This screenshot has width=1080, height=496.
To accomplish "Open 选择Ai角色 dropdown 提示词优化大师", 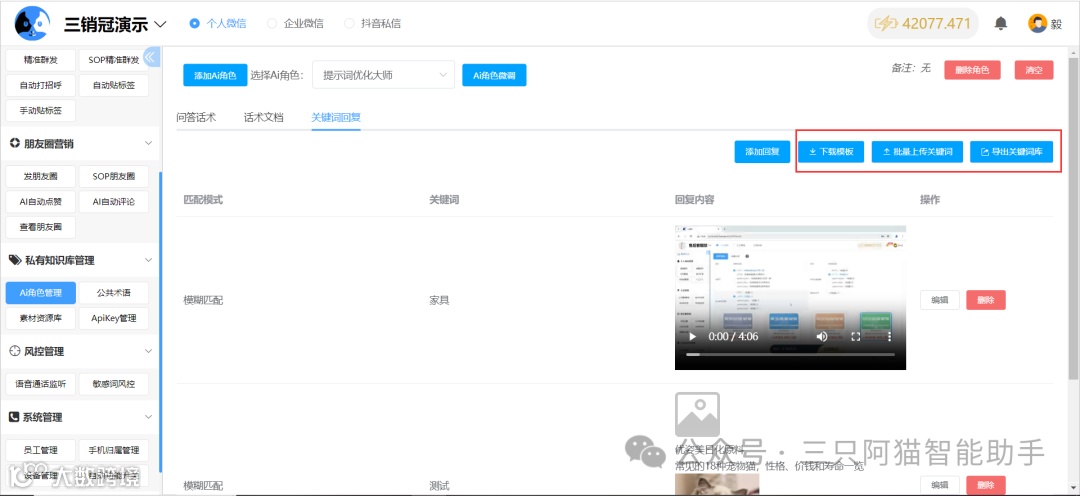I will tap(384, 75).
